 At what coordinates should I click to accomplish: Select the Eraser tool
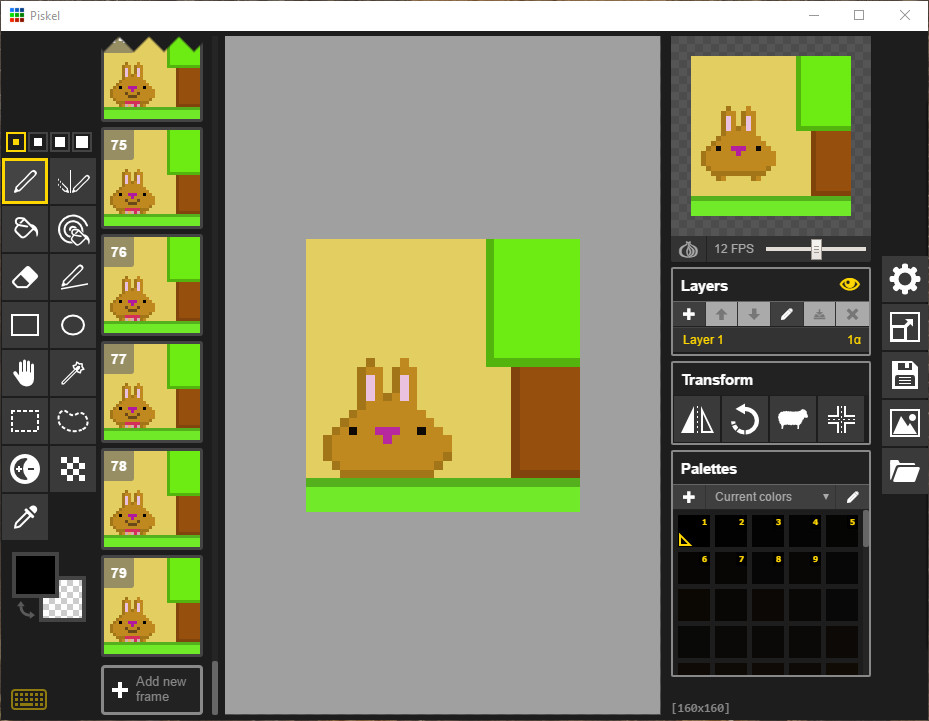click(25, 277)
